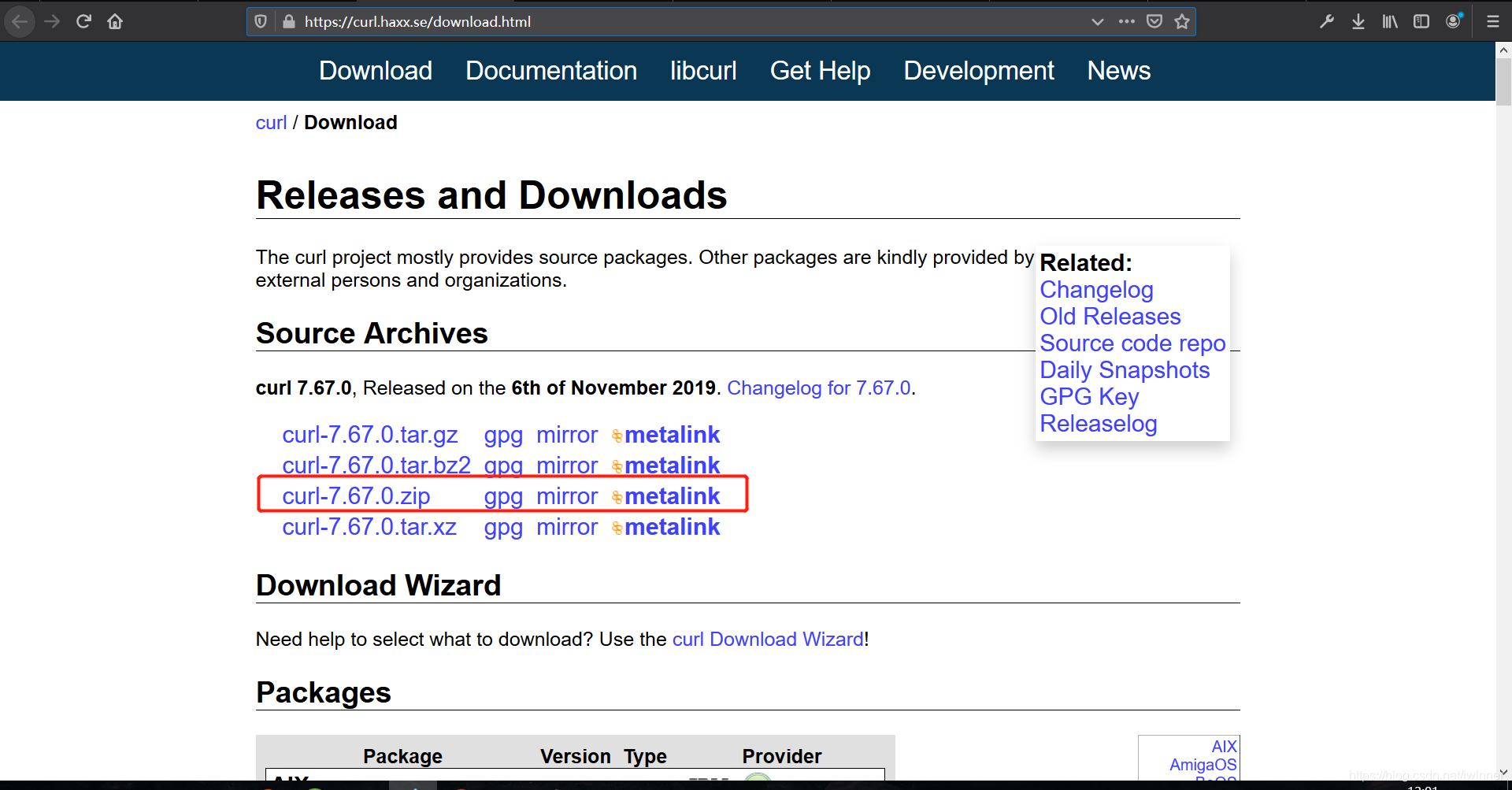Open metalink for tar.gz archive
Image resolution: width=1512 pixels, height=790 pixels.
click(666, 435)
